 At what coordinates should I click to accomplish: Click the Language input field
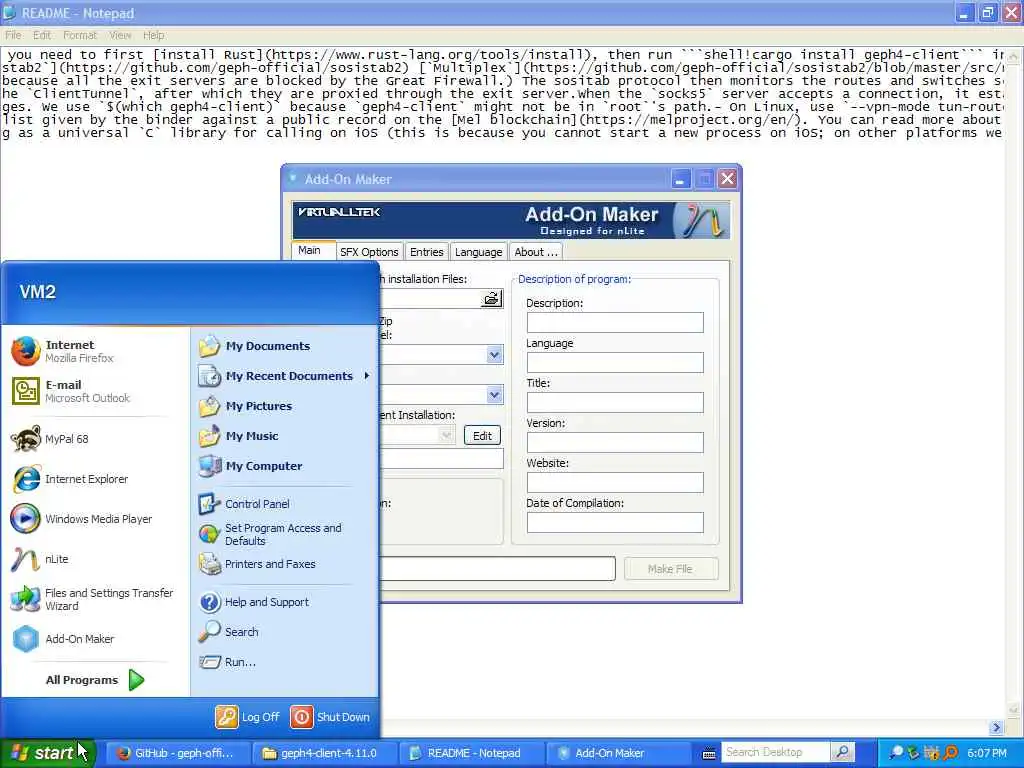click(615, 362)
